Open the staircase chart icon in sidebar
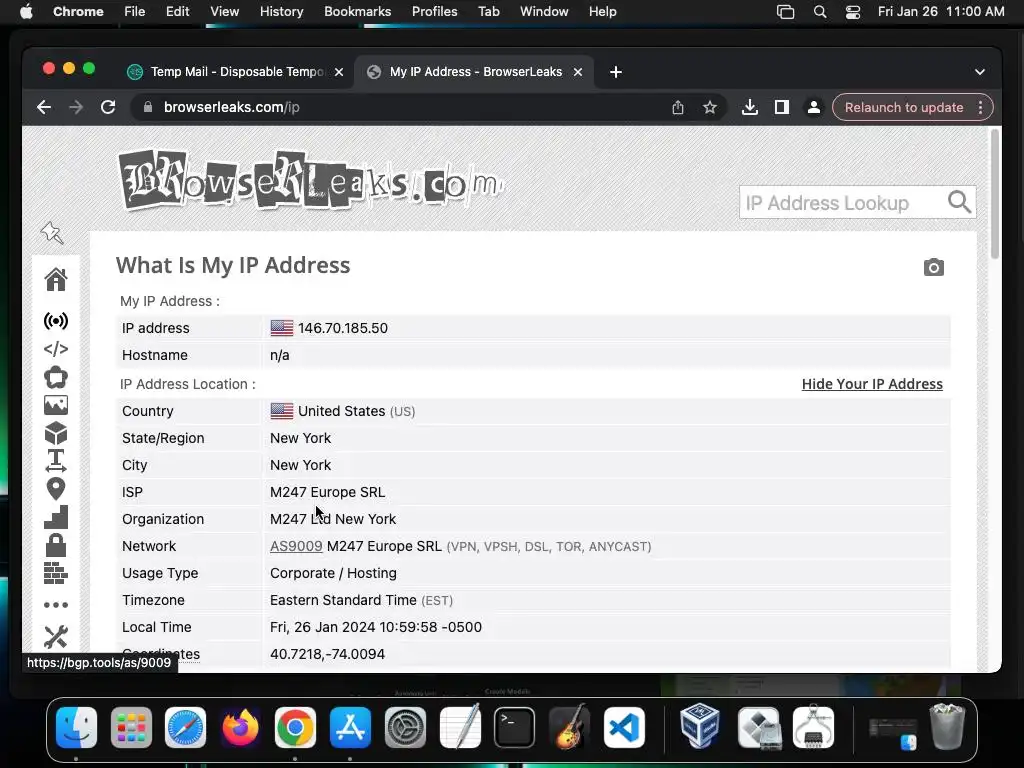 pos(56,517)
